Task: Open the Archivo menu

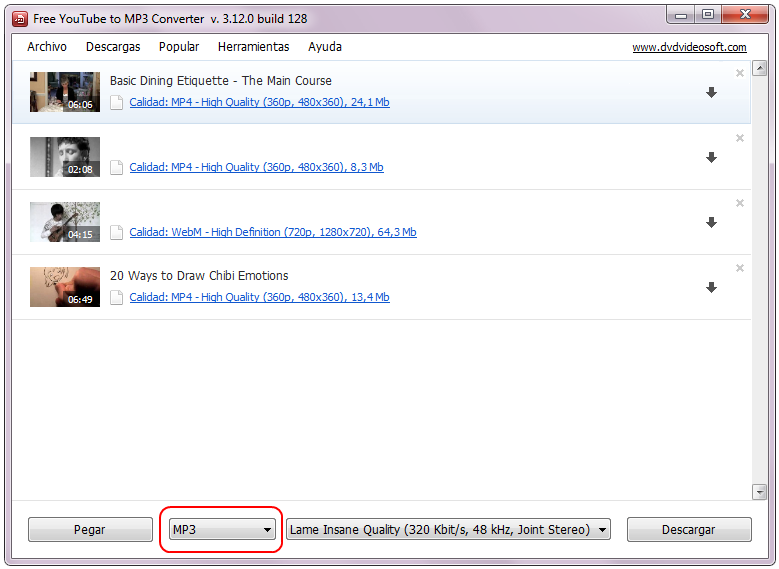Action: point(47,47)
